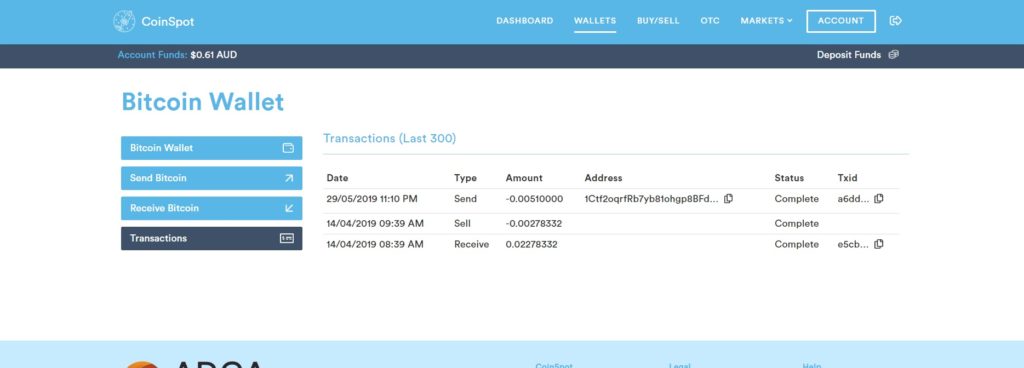Copy the address 1Ctf2oqrfRb7yb8tohgp8BFd
1024x368 pixels.
pos(728,198)
